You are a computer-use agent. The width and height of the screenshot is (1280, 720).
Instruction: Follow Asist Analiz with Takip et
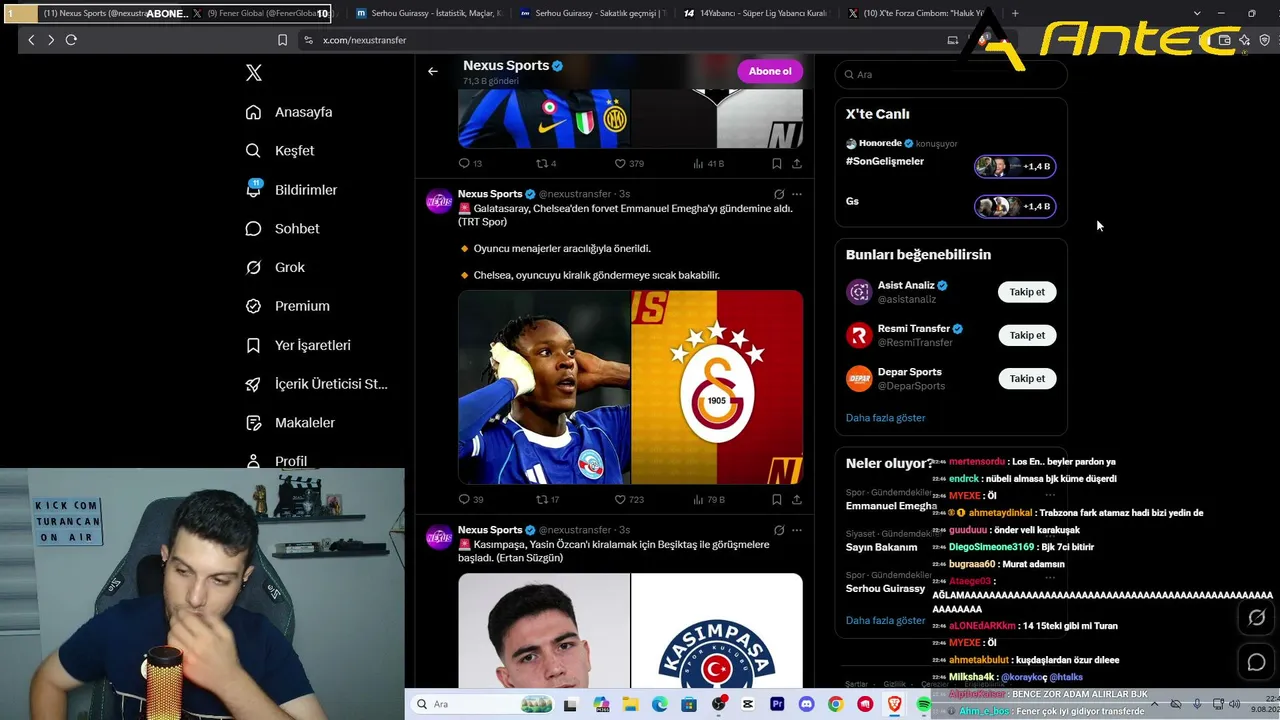pyautogui.click(x=1027, y=292)
